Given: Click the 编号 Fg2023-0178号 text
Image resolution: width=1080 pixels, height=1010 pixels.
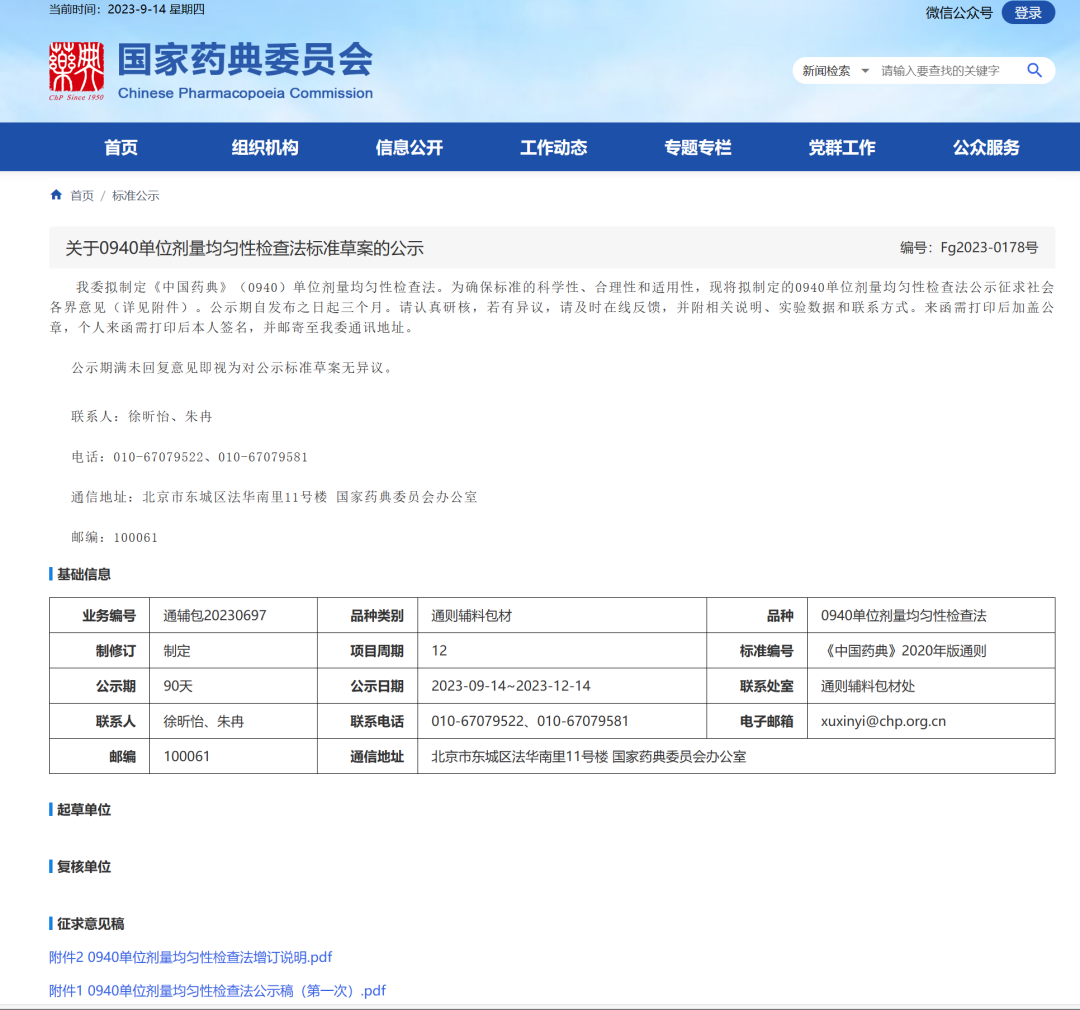Looking at the screenshot, I should (x=968, y=247).
